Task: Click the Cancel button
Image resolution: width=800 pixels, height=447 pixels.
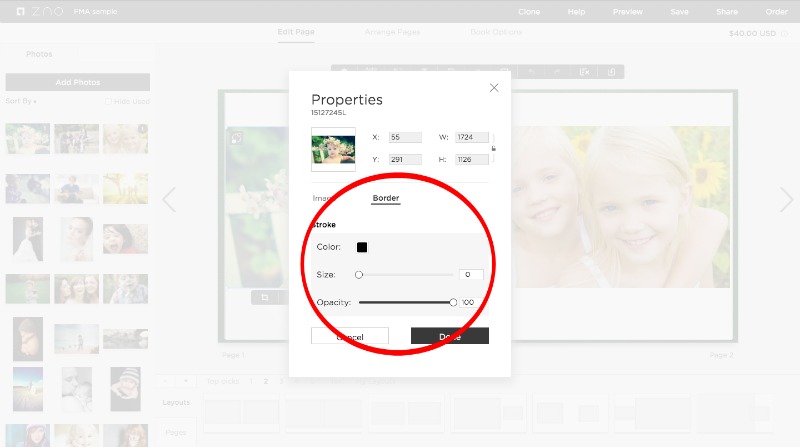Action: click(x=350, y=336)
